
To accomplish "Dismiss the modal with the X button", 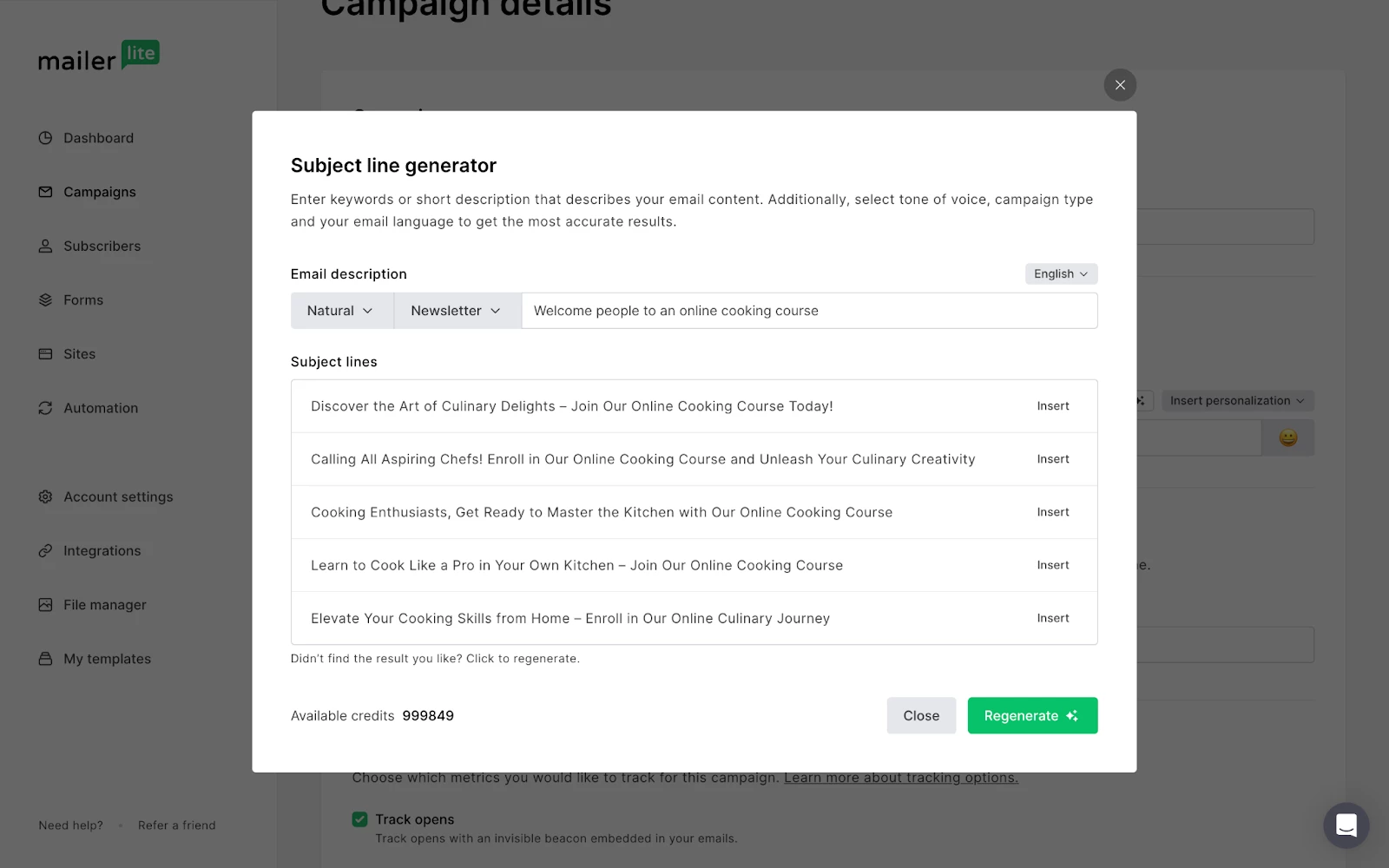I will (1120, 85).
